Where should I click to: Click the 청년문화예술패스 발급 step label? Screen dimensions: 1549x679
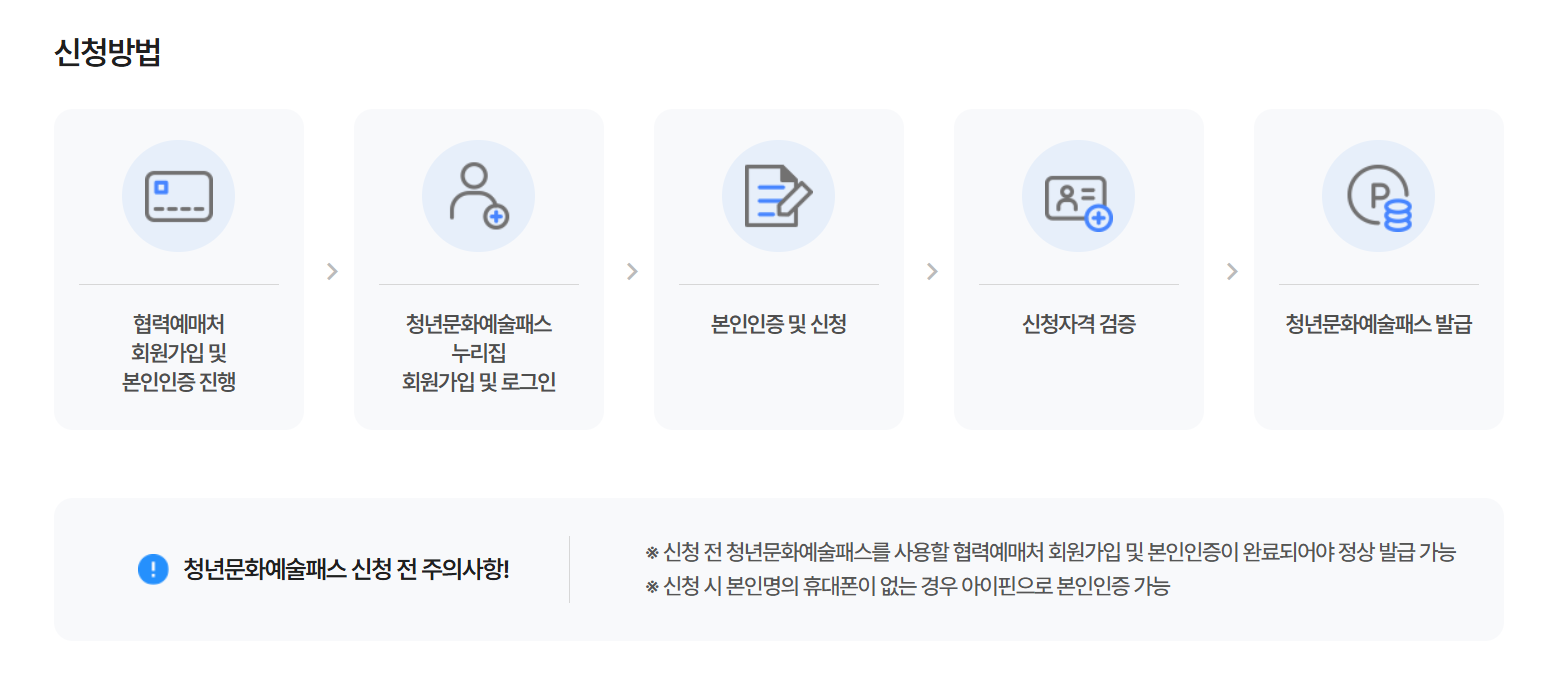click(x=1379, y=324)
